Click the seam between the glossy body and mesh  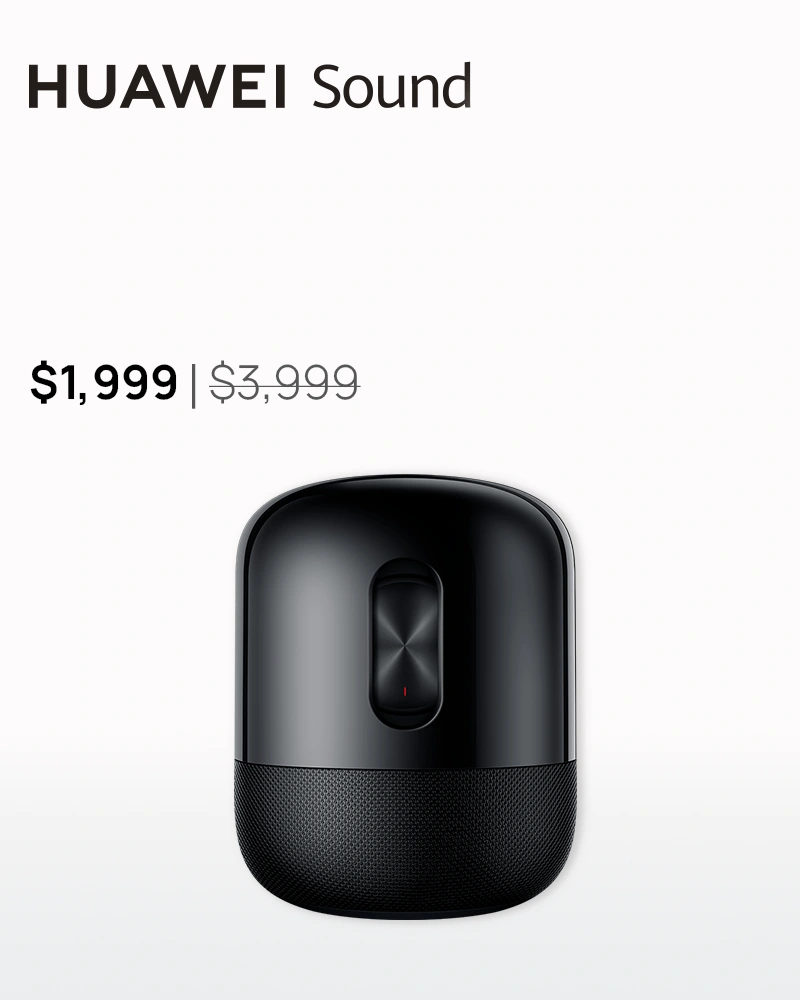coord(405,763)
